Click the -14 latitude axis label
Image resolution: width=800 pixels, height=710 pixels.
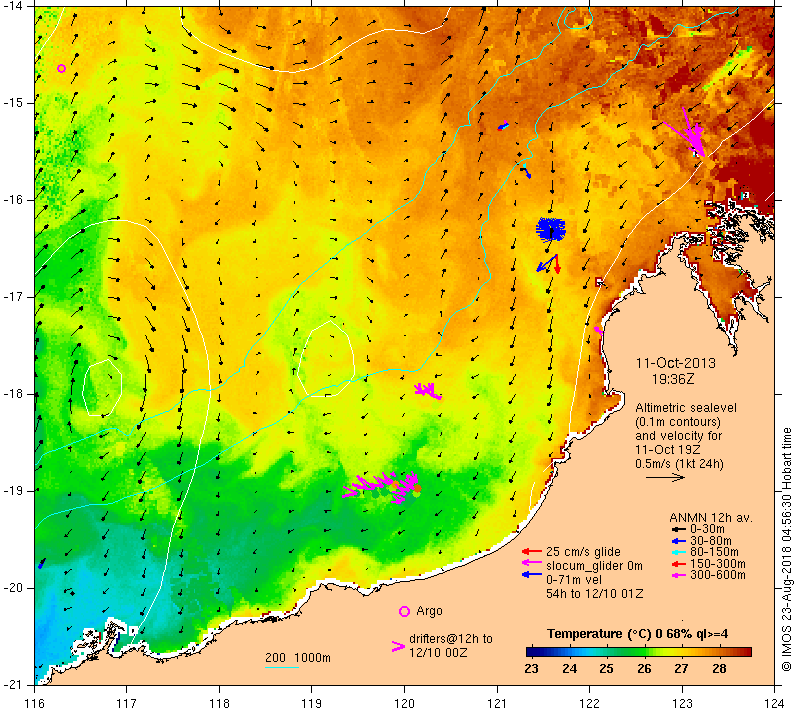(x=13, y=6)
